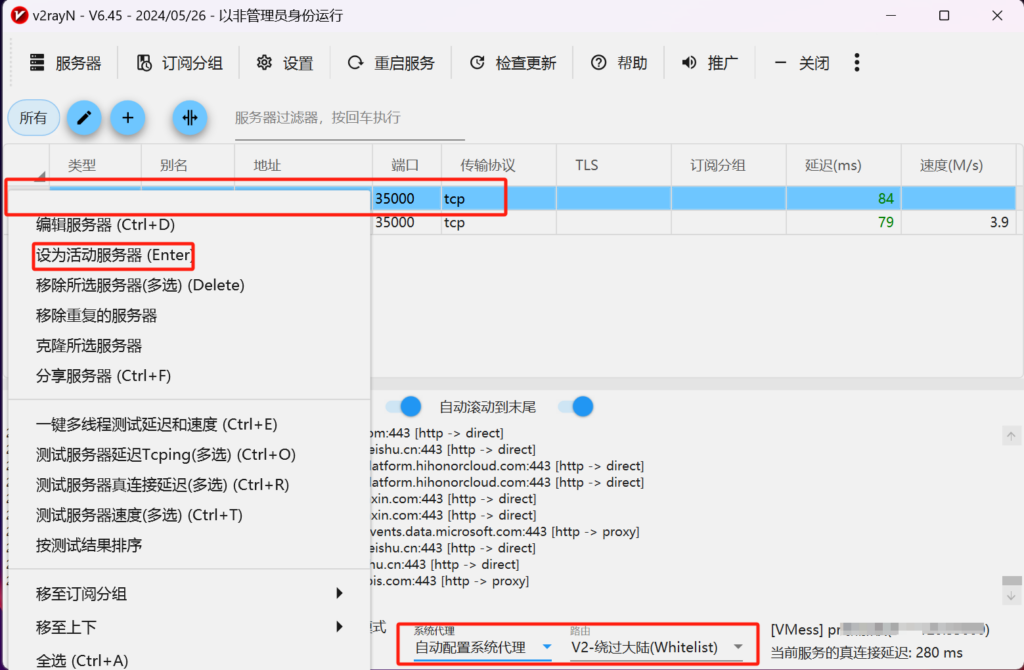Click the 所有 group filter chip

pyautogui.click(x=33, y=118)
